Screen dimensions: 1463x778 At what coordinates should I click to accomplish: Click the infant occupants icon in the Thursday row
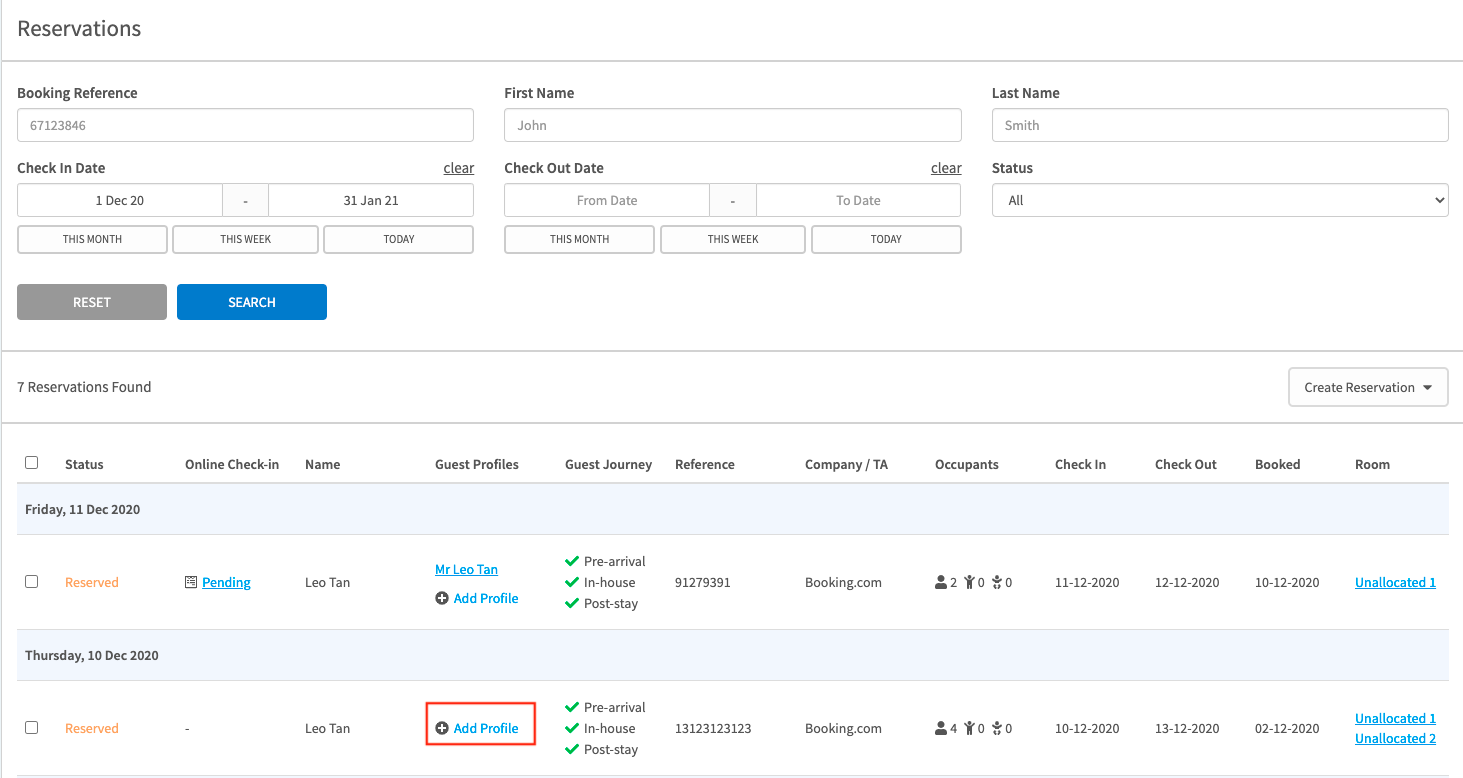997,728
